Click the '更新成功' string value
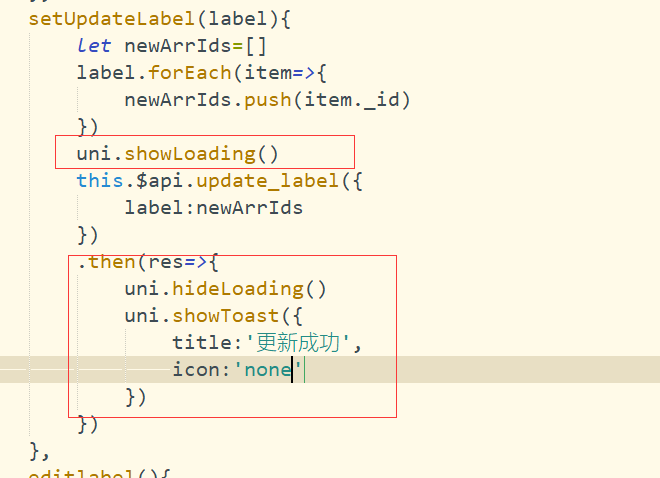The image size is (660, 478). (298, 343)
